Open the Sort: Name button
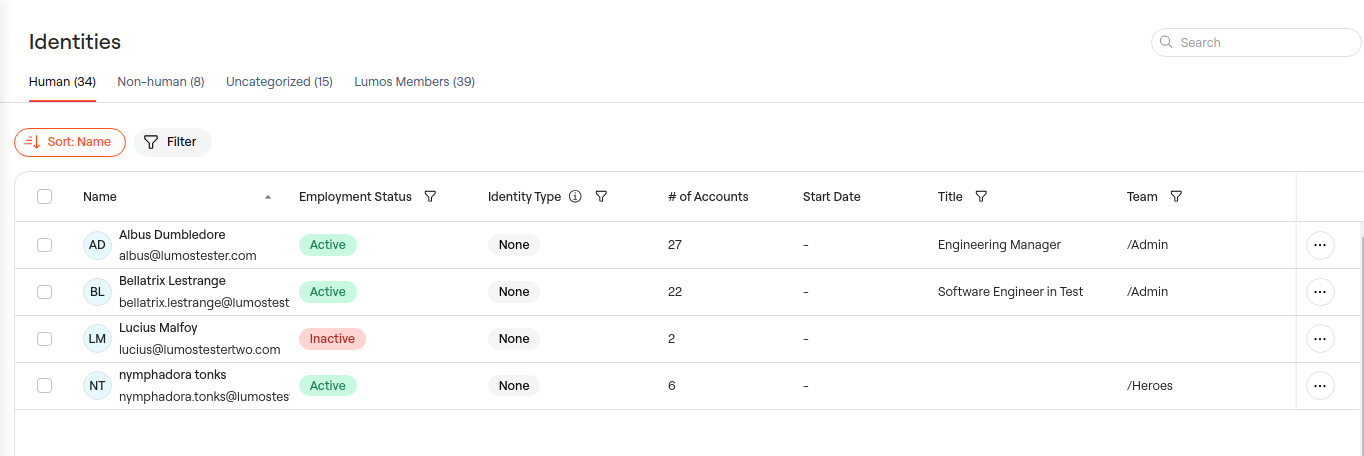The width and height of the screenshot is (1364, 456). pyautogui.click(x=70, y=142)
